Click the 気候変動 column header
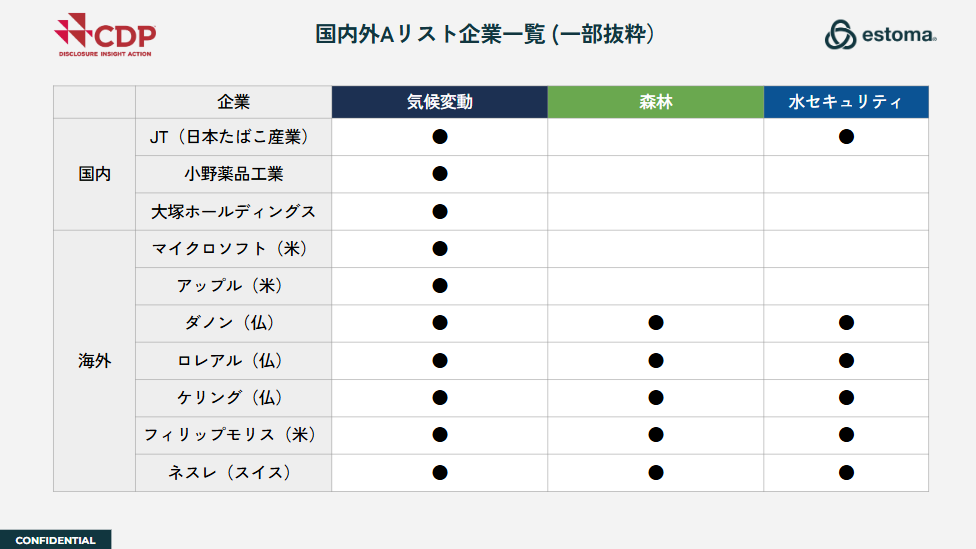The width and height of the screenshot is (976, 549). [x=439, y=102]
